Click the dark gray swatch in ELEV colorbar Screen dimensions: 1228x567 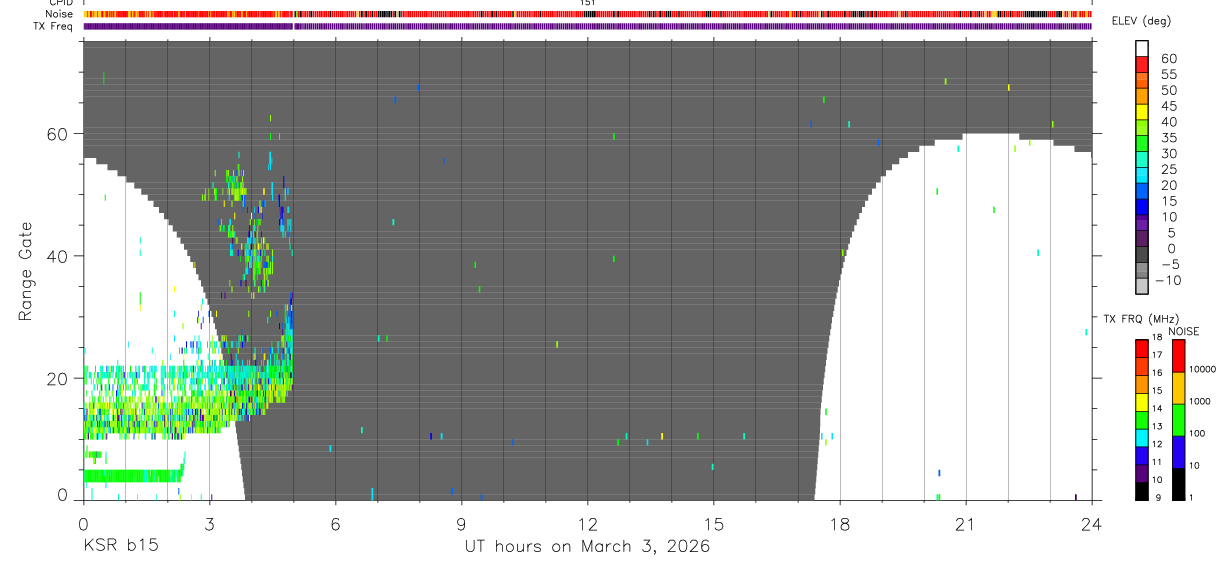(x=1142, y=254)
